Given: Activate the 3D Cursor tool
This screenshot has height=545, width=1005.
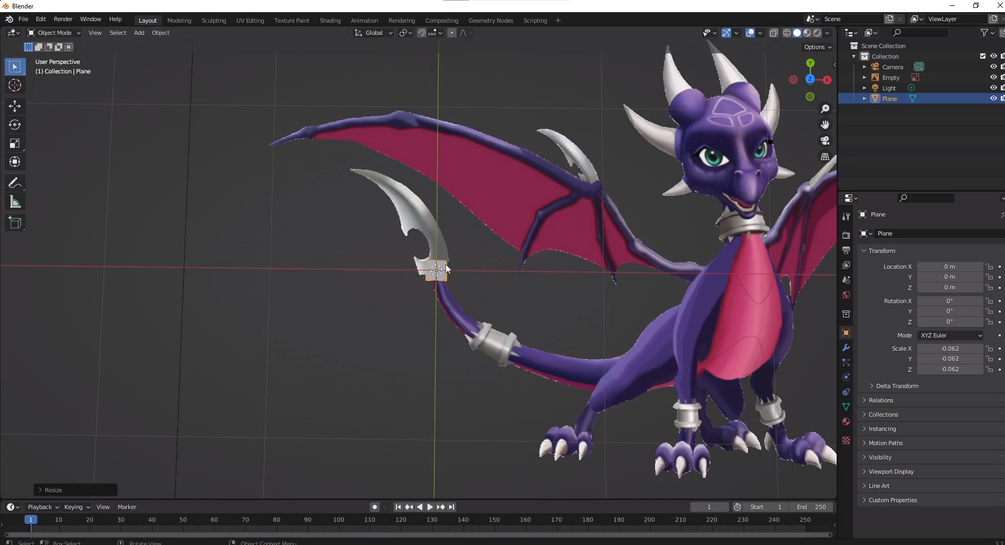Looking at the screenshot, I should coord(15,85).
